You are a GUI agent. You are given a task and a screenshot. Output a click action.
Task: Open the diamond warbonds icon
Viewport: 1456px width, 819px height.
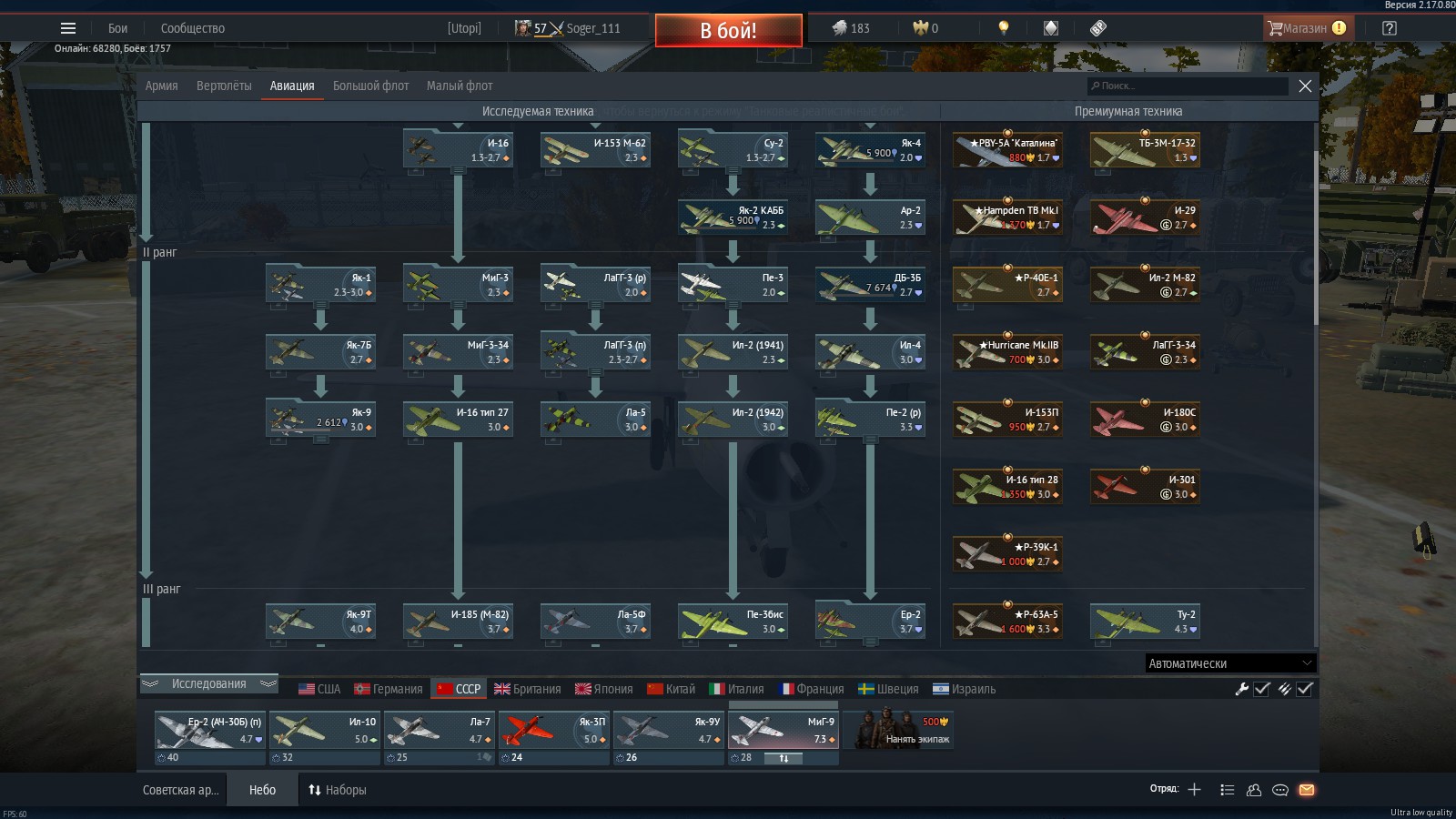pyautogui.click(x=1051, y=28)
